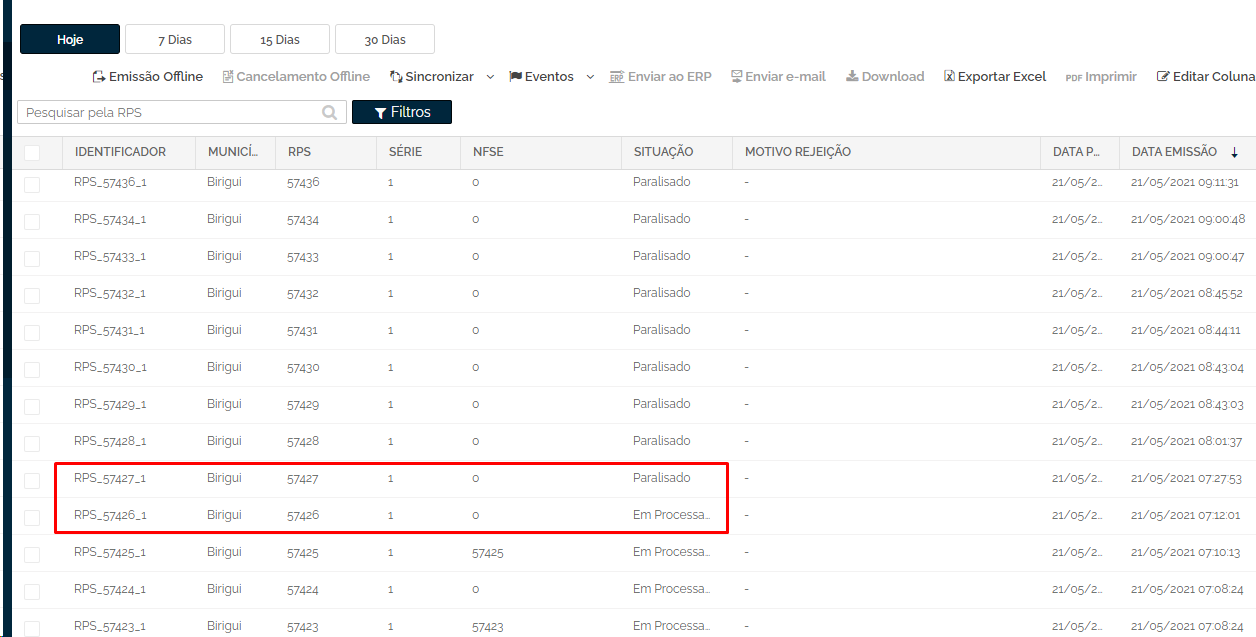Image resolution: width=1256 pixels, height=637 pixels.
Task: Expand the Sincronizar dropdown arrow
Action: click(490, 77)
